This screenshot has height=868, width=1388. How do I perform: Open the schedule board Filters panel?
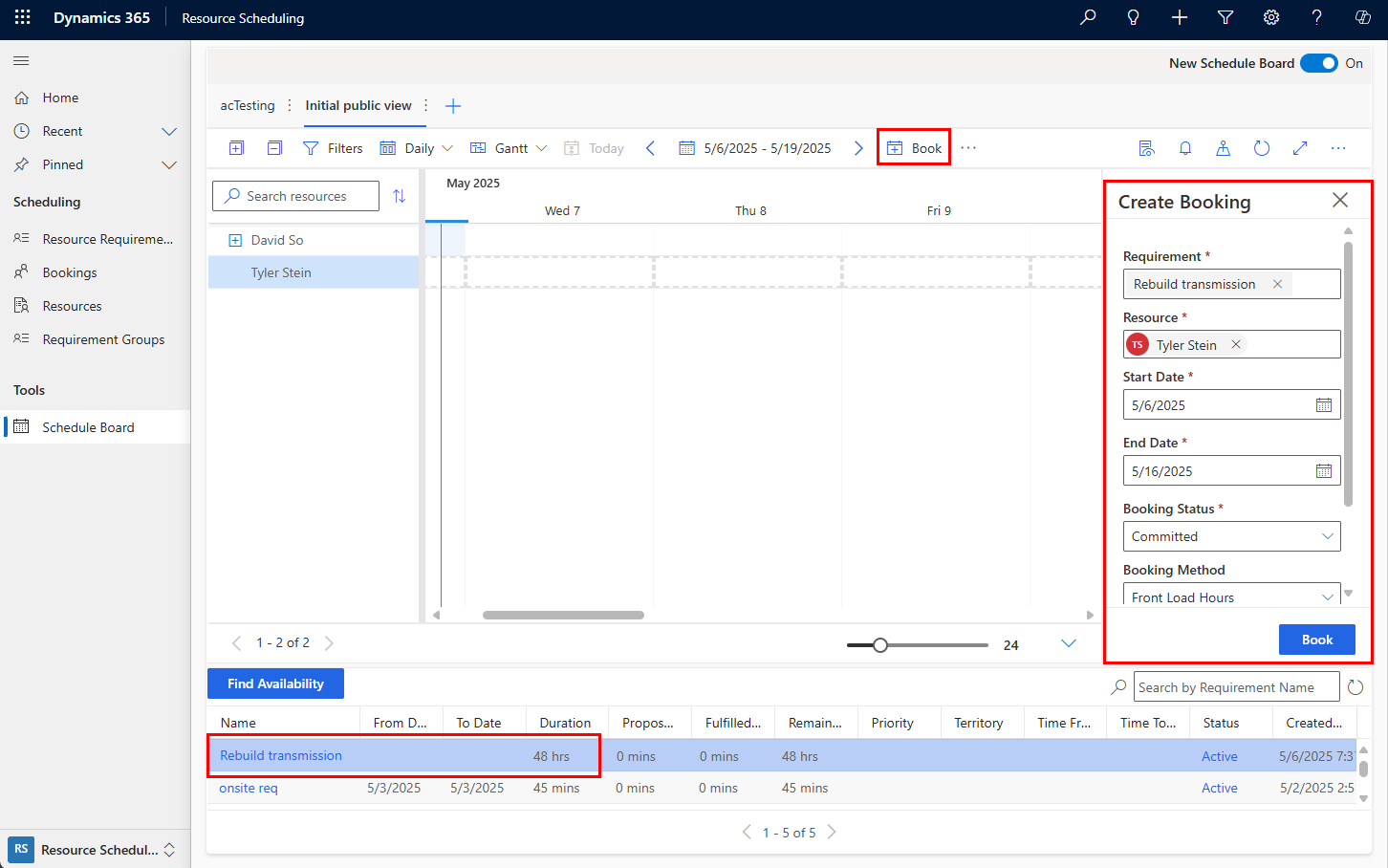coord(333,147)
